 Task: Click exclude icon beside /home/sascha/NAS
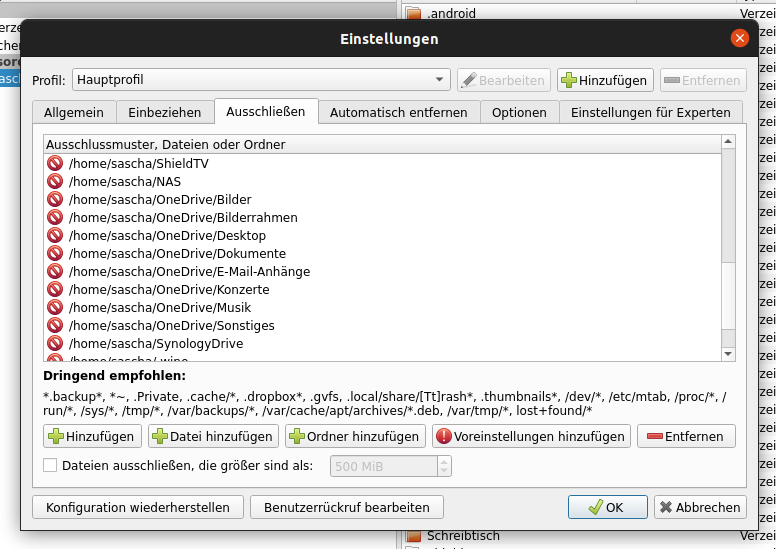[55, 181]
